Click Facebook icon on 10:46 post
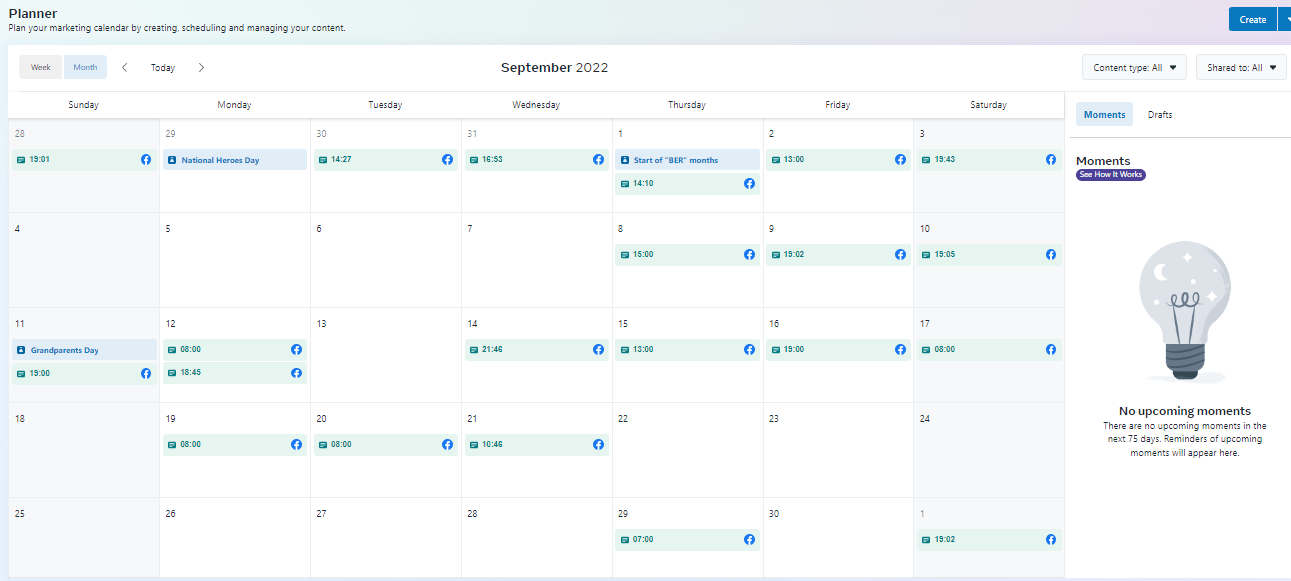This screenshot has width=1291, height=581. tap(599, 444)
